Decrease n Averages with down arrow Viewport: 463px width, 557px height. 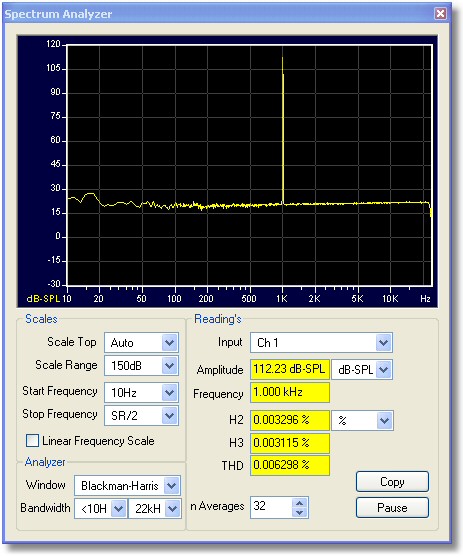(x=300, y=513)
